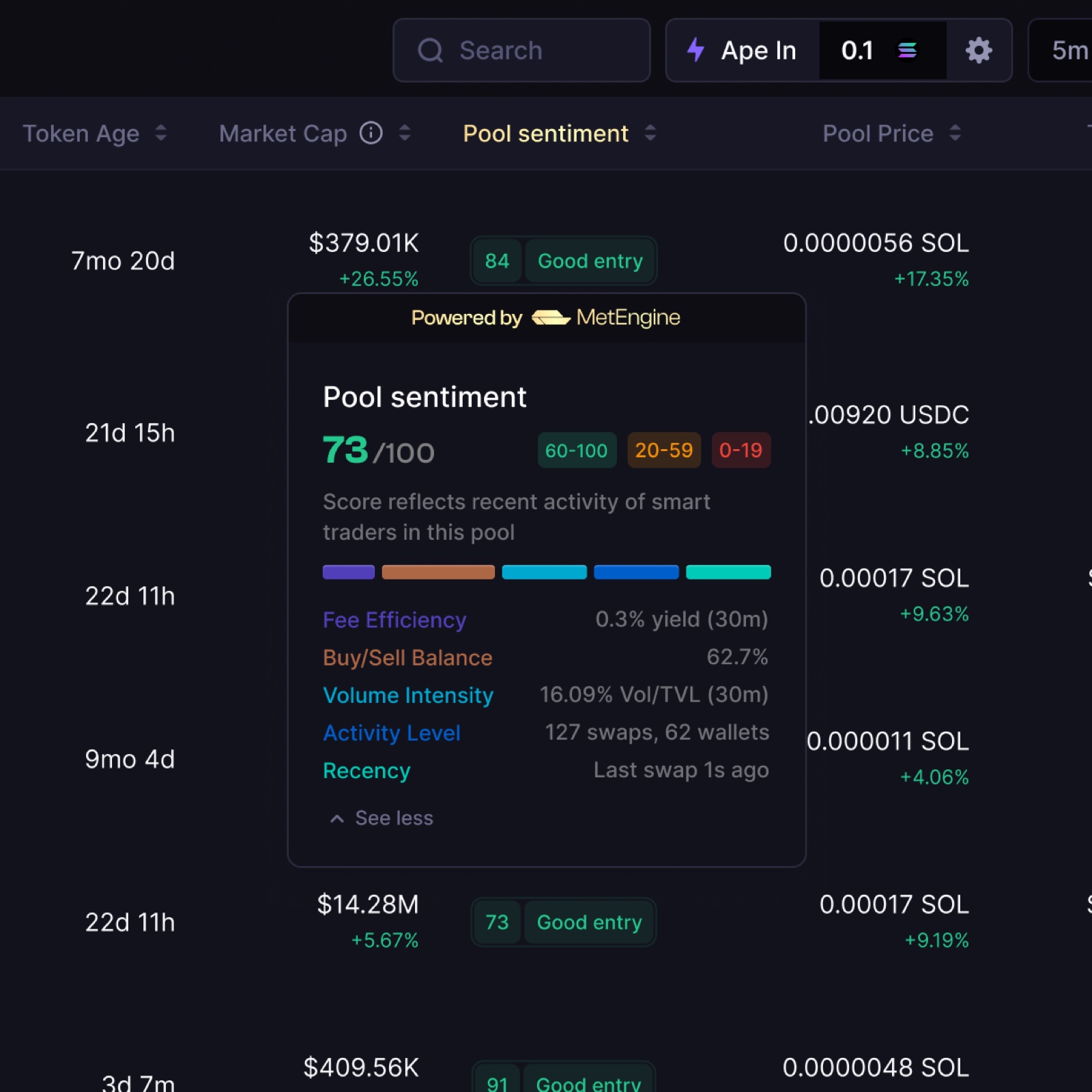Open the Ape In settings gear

tap(978, 51)
